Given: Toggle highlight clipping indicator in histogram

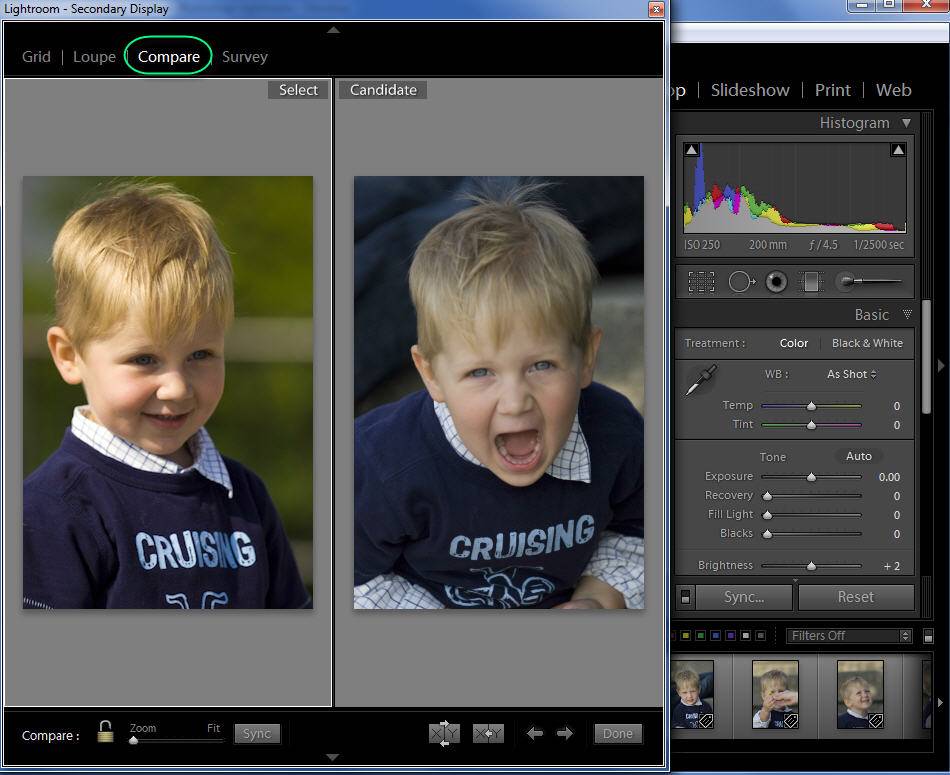Looking at the screenshot, I should pos(898,150).
